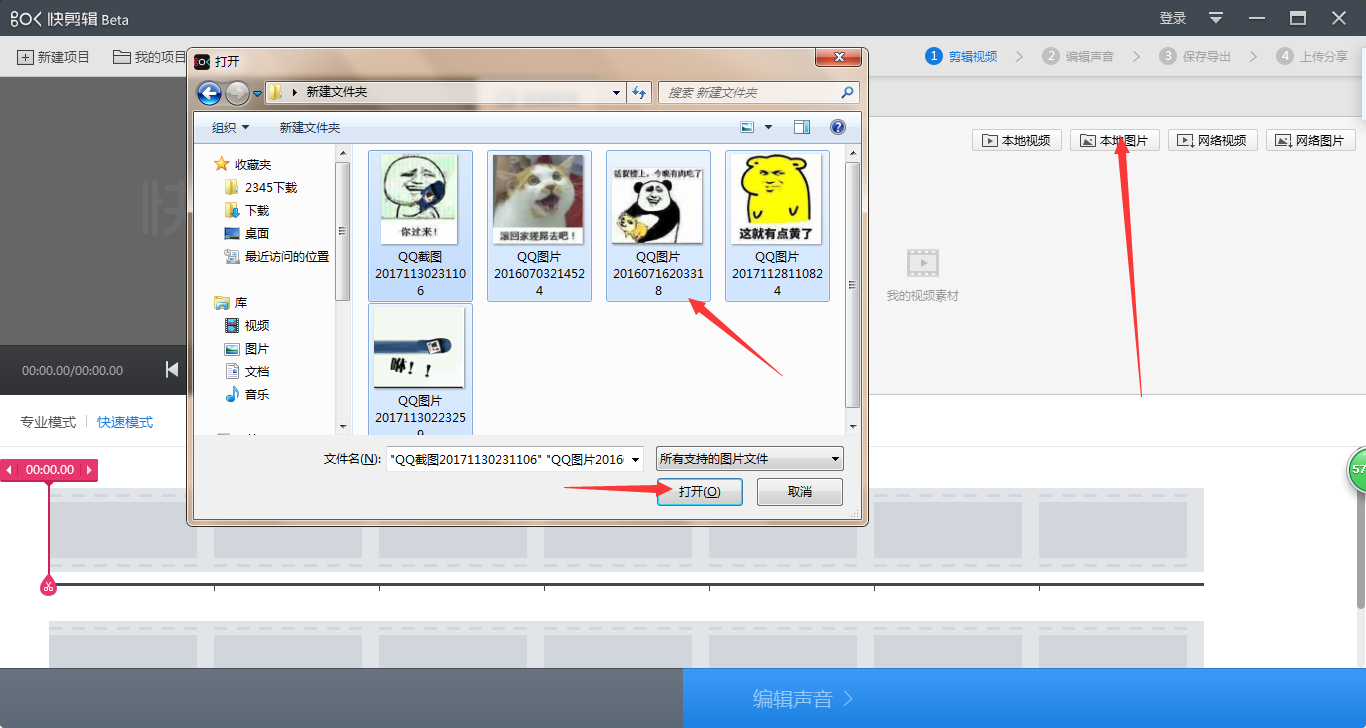Click the search field for 新建文件夹

pos(758,92)
